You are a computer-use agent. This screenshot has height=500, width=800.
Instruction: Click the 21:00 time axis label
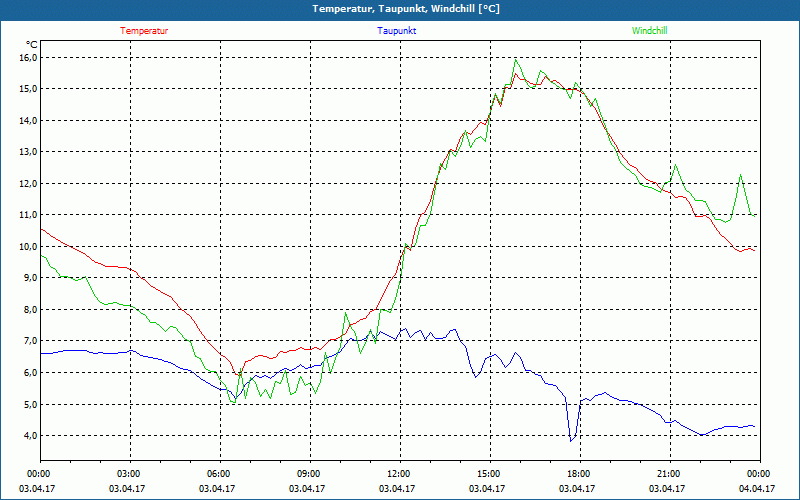click(x=670, y=474)
